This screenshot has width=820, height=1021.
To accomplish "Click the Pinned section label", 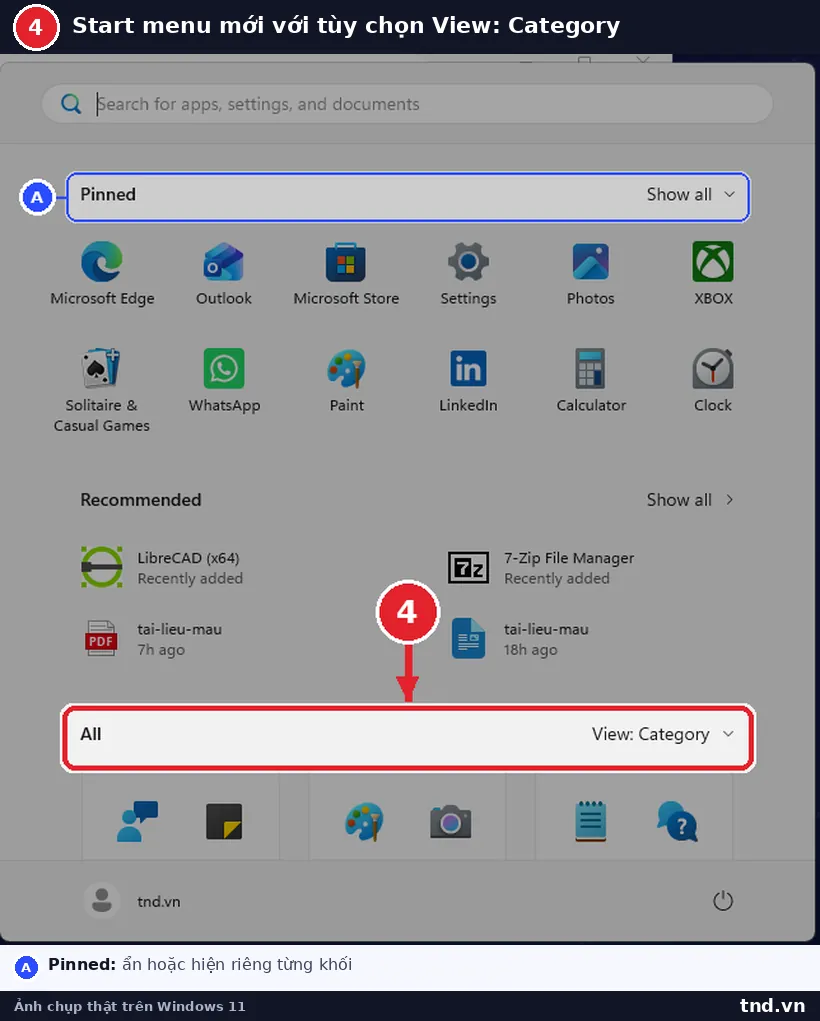I will pos(108,194).
